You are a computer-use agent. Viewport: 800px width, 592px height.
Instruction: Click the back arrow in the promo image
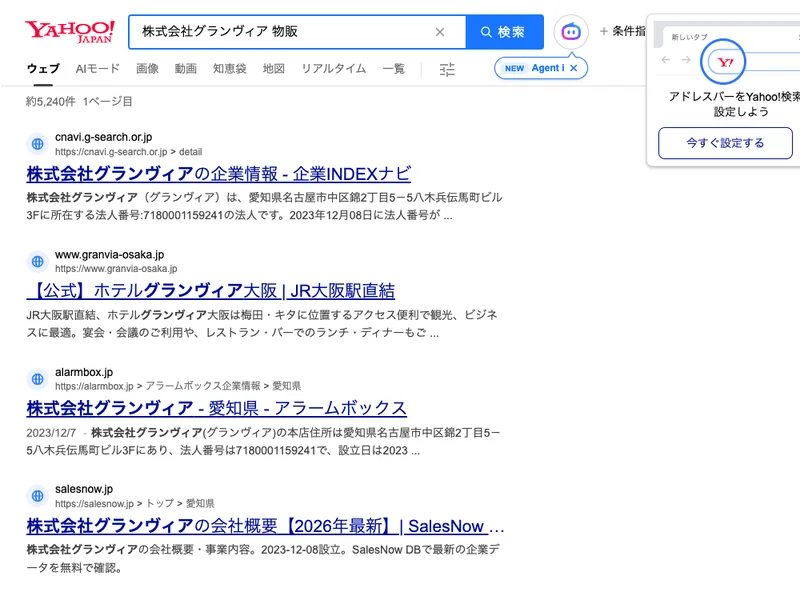666,60
